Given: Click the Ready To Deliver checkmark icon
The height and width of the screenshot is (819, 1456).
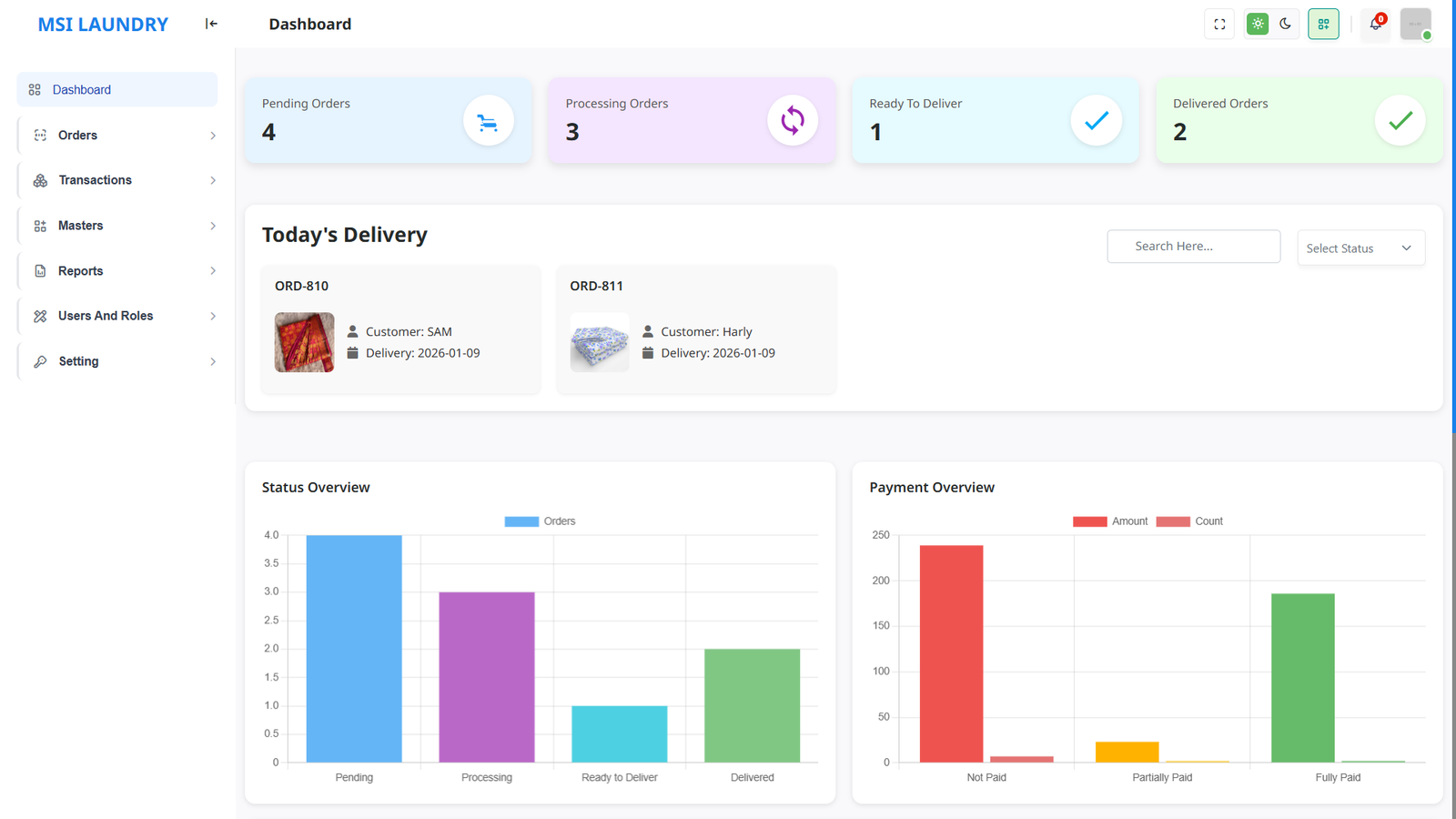Looking at the screenshot, I should tap(1096, 120).
